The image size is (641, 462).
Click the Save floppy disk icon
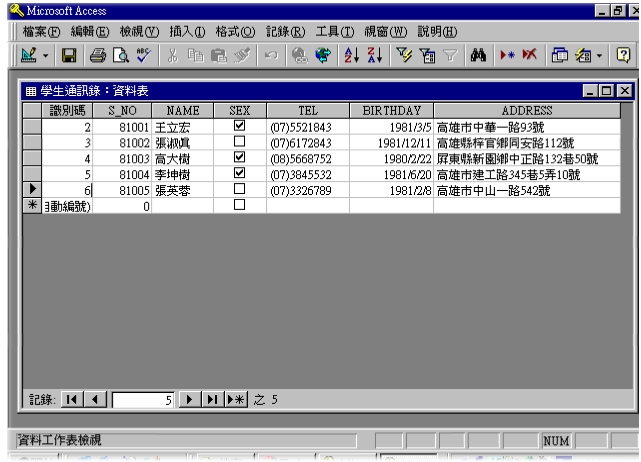tap(69, 55)
